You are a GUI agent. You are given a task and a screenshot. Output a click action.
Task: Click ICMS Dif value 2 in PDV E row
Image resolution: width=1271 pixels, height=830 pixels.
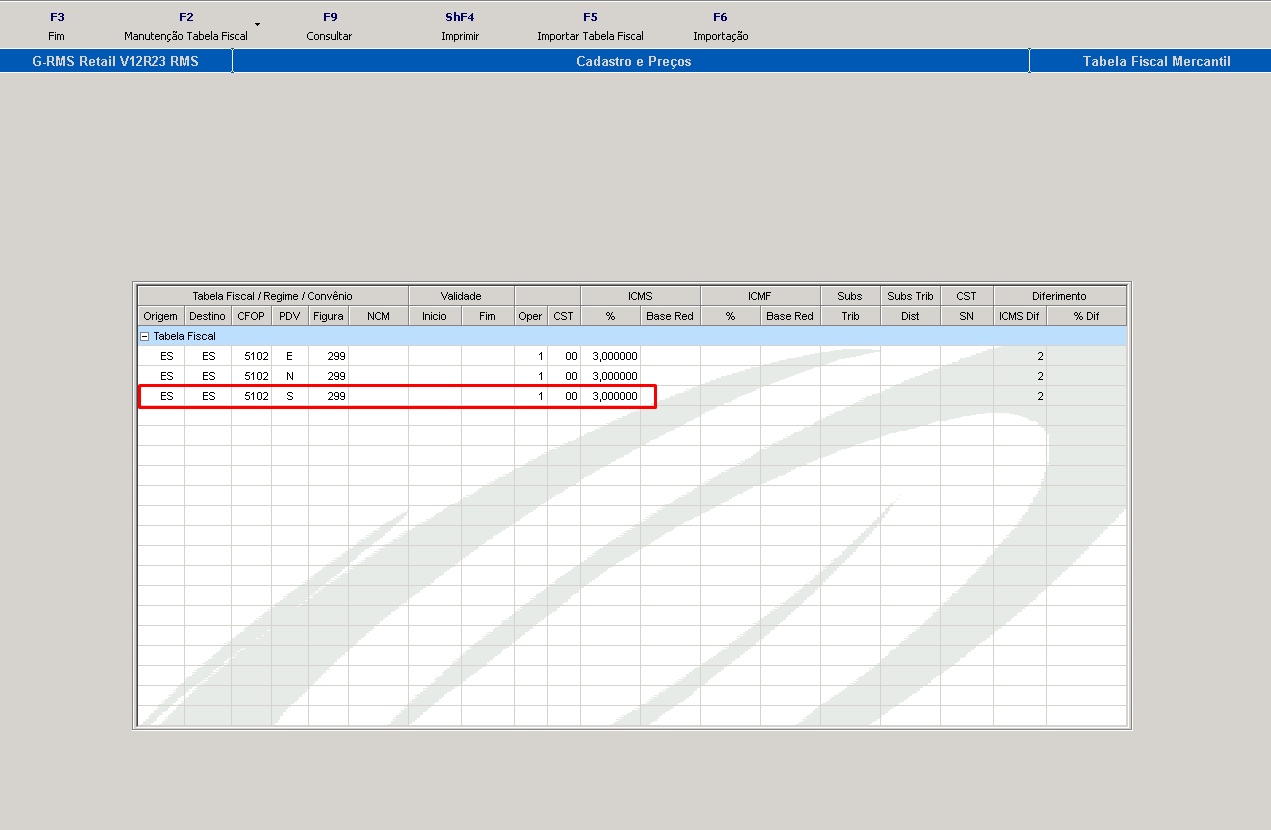click(x=1019, y=356)
